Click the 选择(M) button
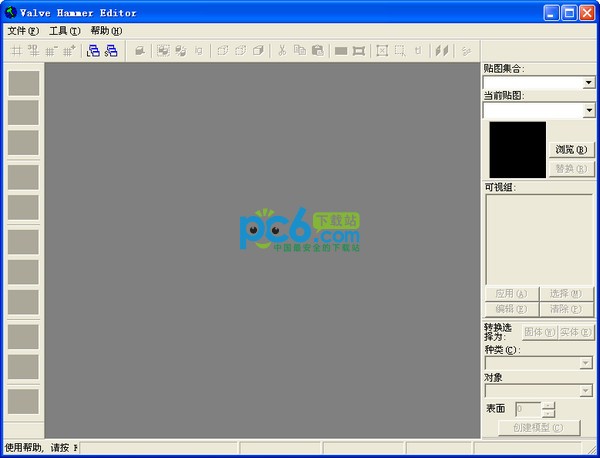Image resolution: width=600 pixels, height=458 pixels. coord(566,294)
